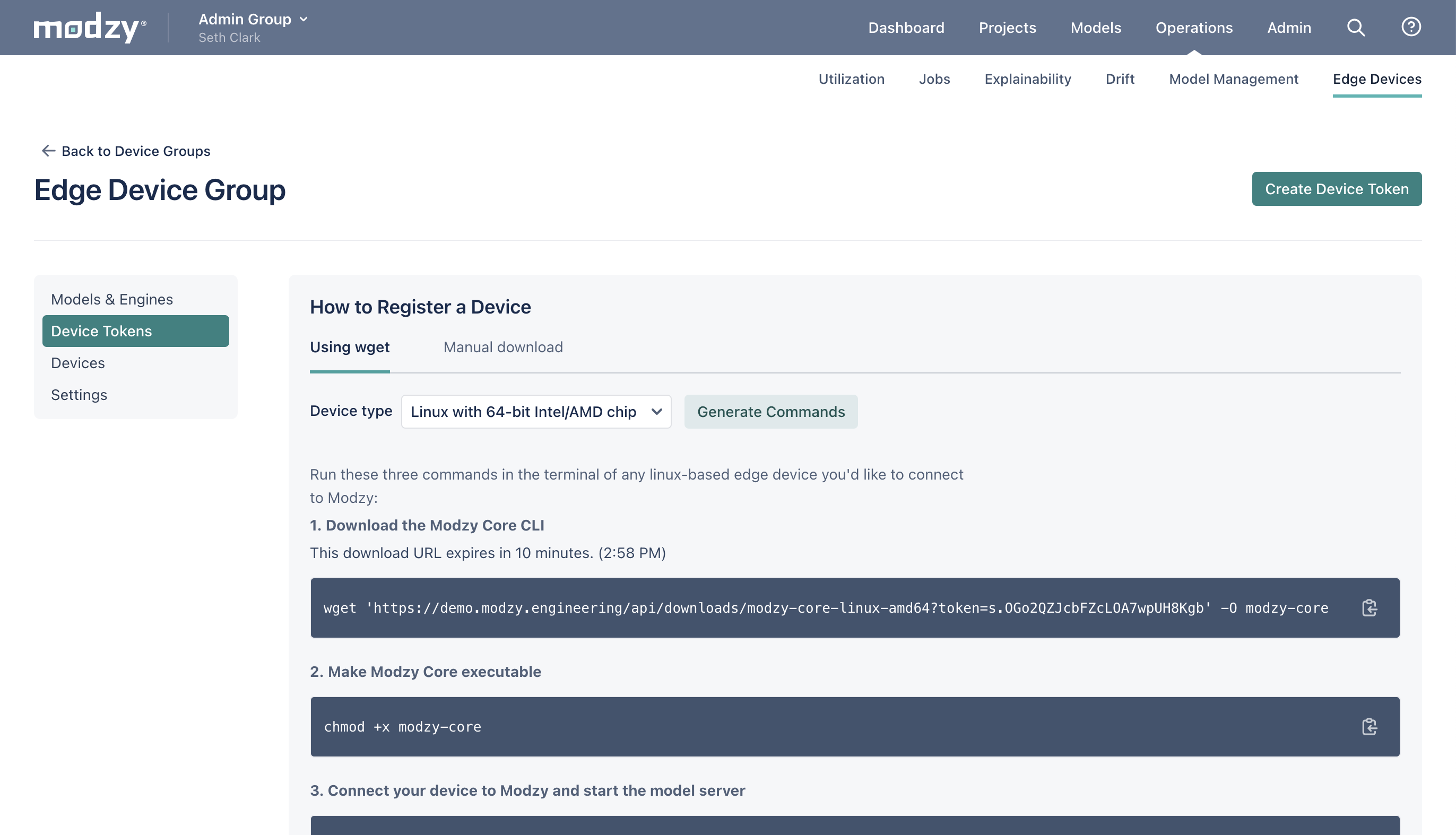This screenshot has height=835, width=1456.
Task: Open the help question mark icon
Action: pos(1410,27)
